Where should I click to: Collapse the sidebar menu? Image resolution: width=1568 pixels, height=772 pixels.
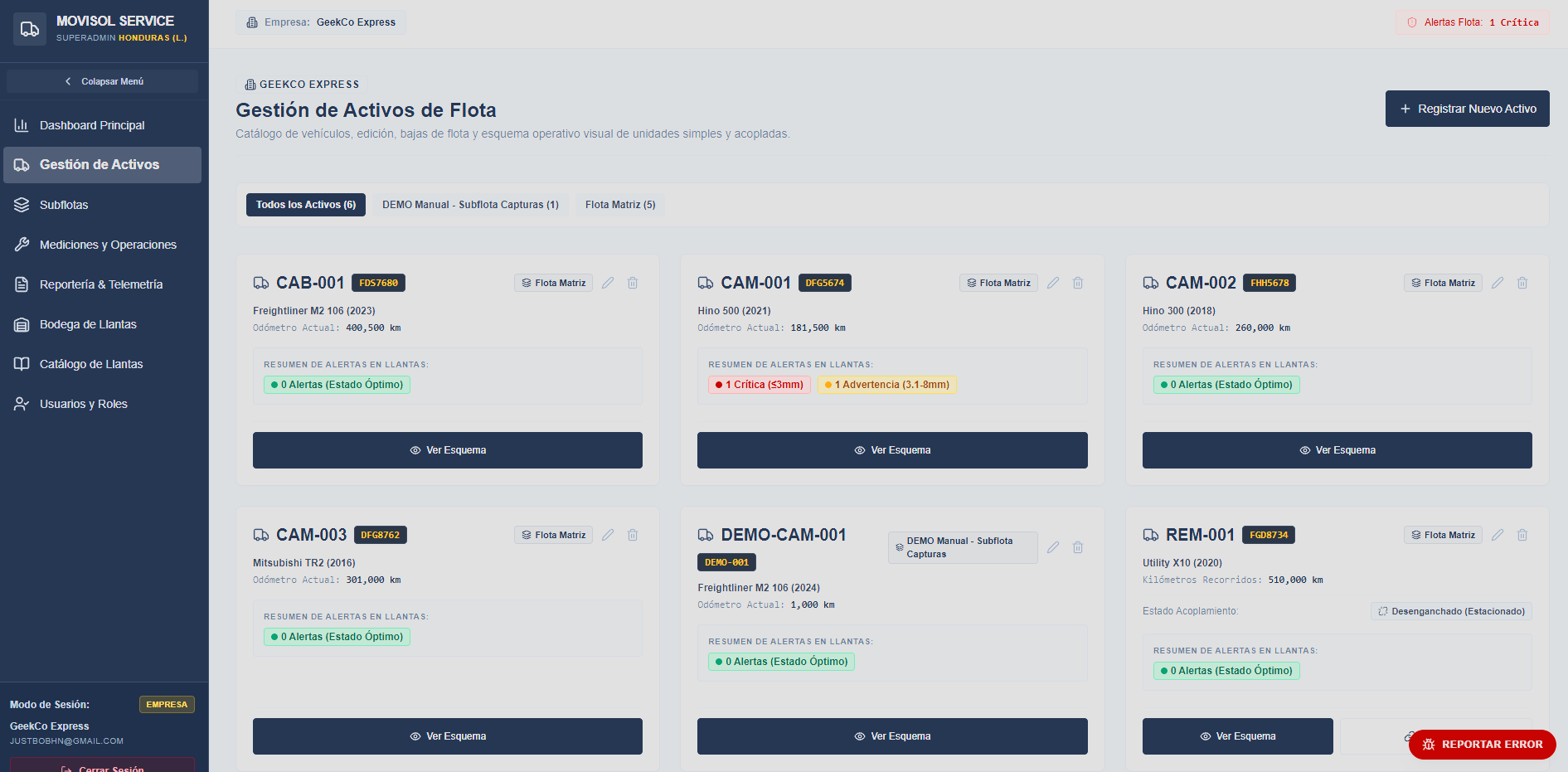[103, 81]
